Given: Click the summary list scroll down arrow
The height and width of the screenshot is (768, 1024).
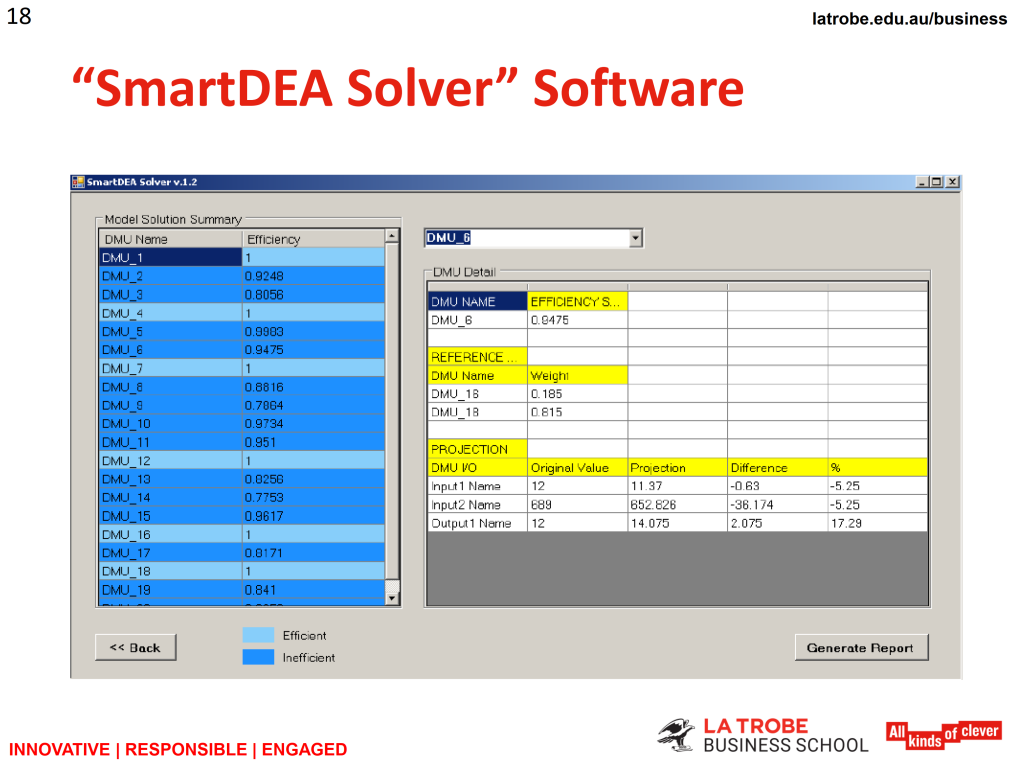Looking at the screenshot, I should tap(392, 598).
